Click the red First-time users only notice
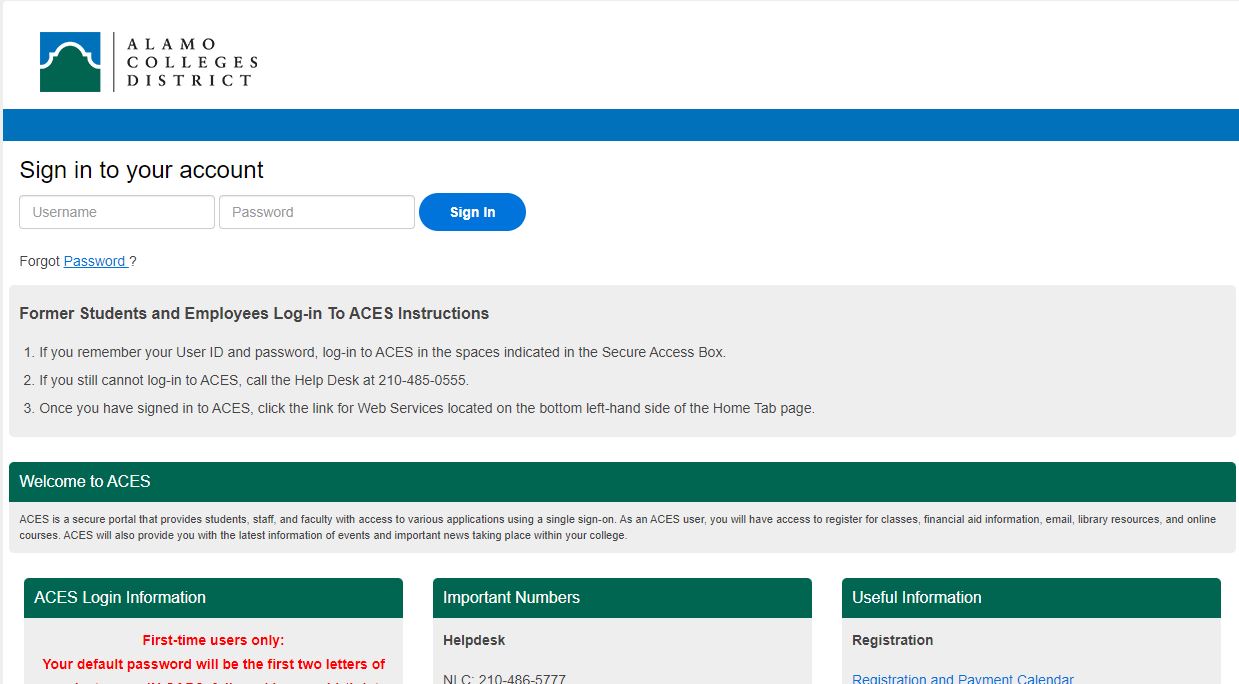The width and height of the screenshot is (1239, 684). click(213, 640)
